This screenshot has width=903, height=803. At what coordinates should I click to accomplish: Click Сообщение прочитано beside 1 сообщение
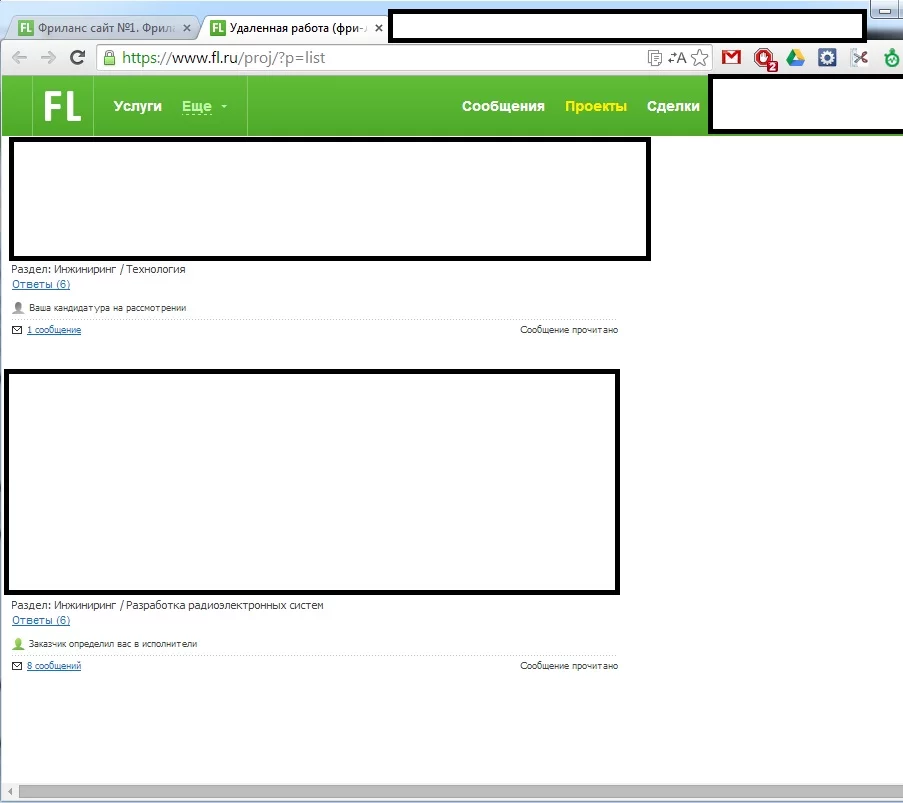click(x=569, y=330)
